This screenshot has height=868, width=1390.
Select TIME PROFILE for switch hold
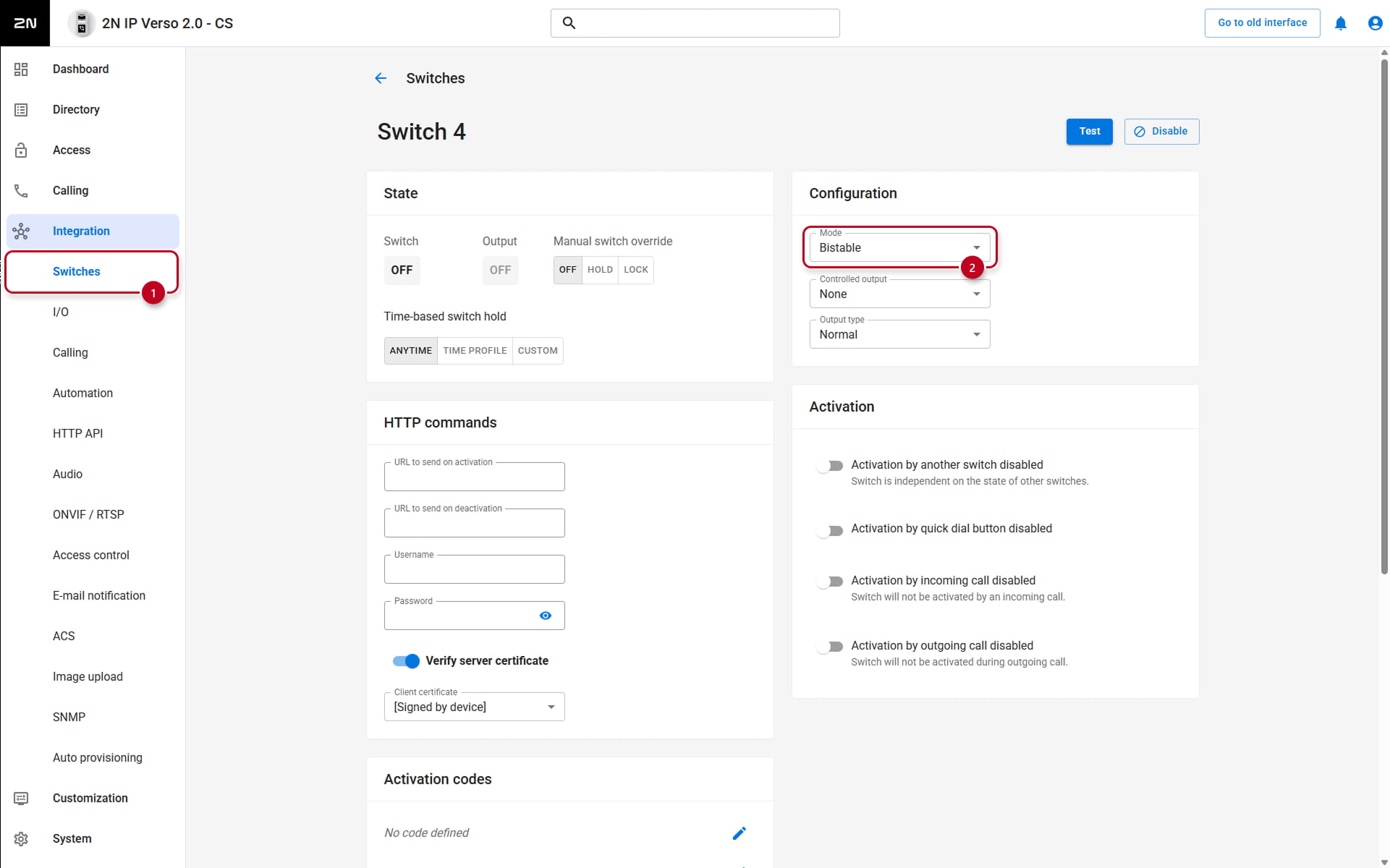(475, 351)
